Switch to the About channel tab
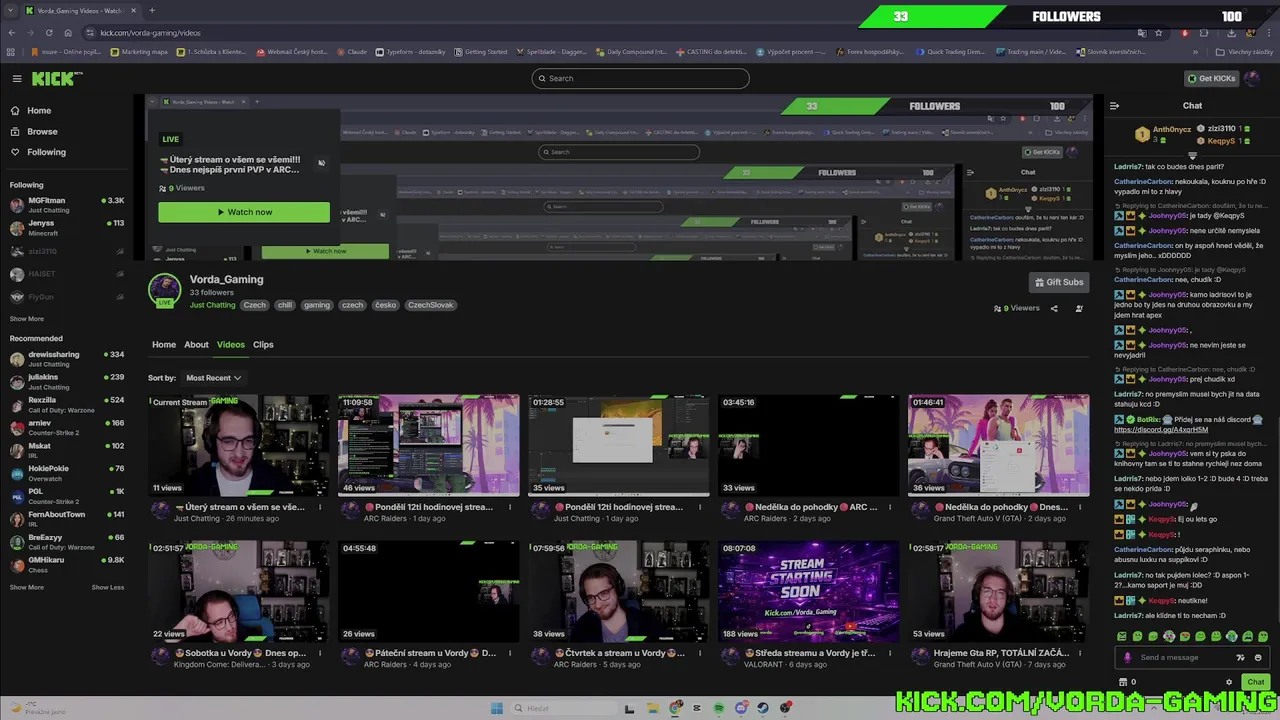Screen dimensions: 1280x720 tap(196, 345)
